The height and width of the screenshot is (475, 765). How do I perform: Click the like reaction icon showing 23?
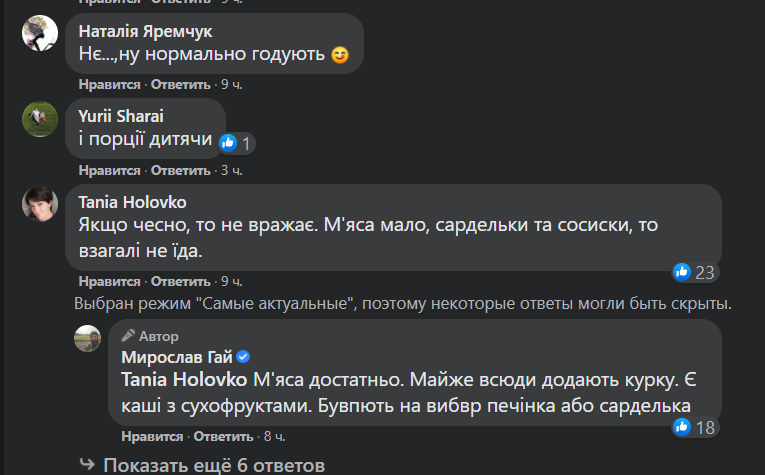coord(682,271)
